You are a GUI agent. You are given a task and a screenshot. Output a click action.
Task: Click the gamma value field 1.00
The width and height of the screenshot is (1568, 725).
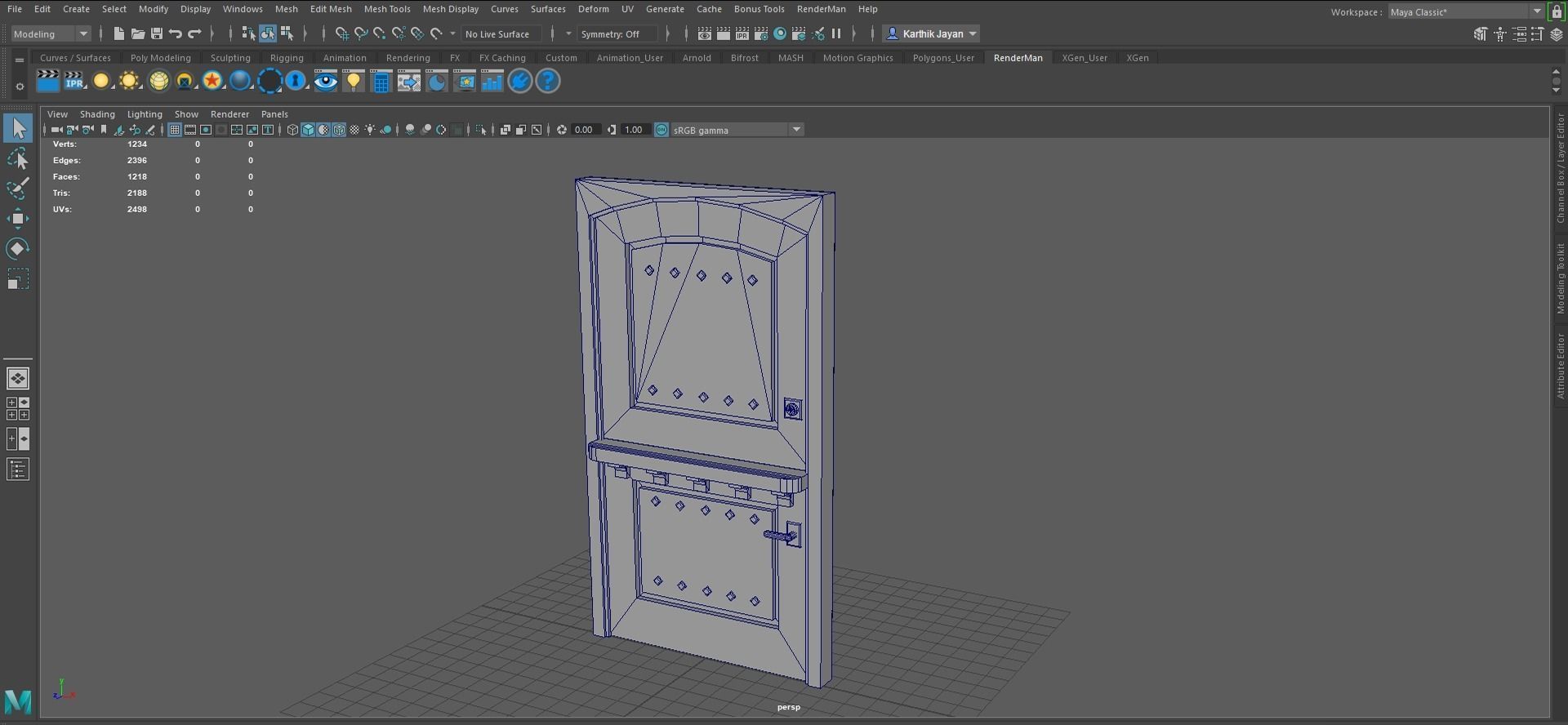[x=635, y=130]
